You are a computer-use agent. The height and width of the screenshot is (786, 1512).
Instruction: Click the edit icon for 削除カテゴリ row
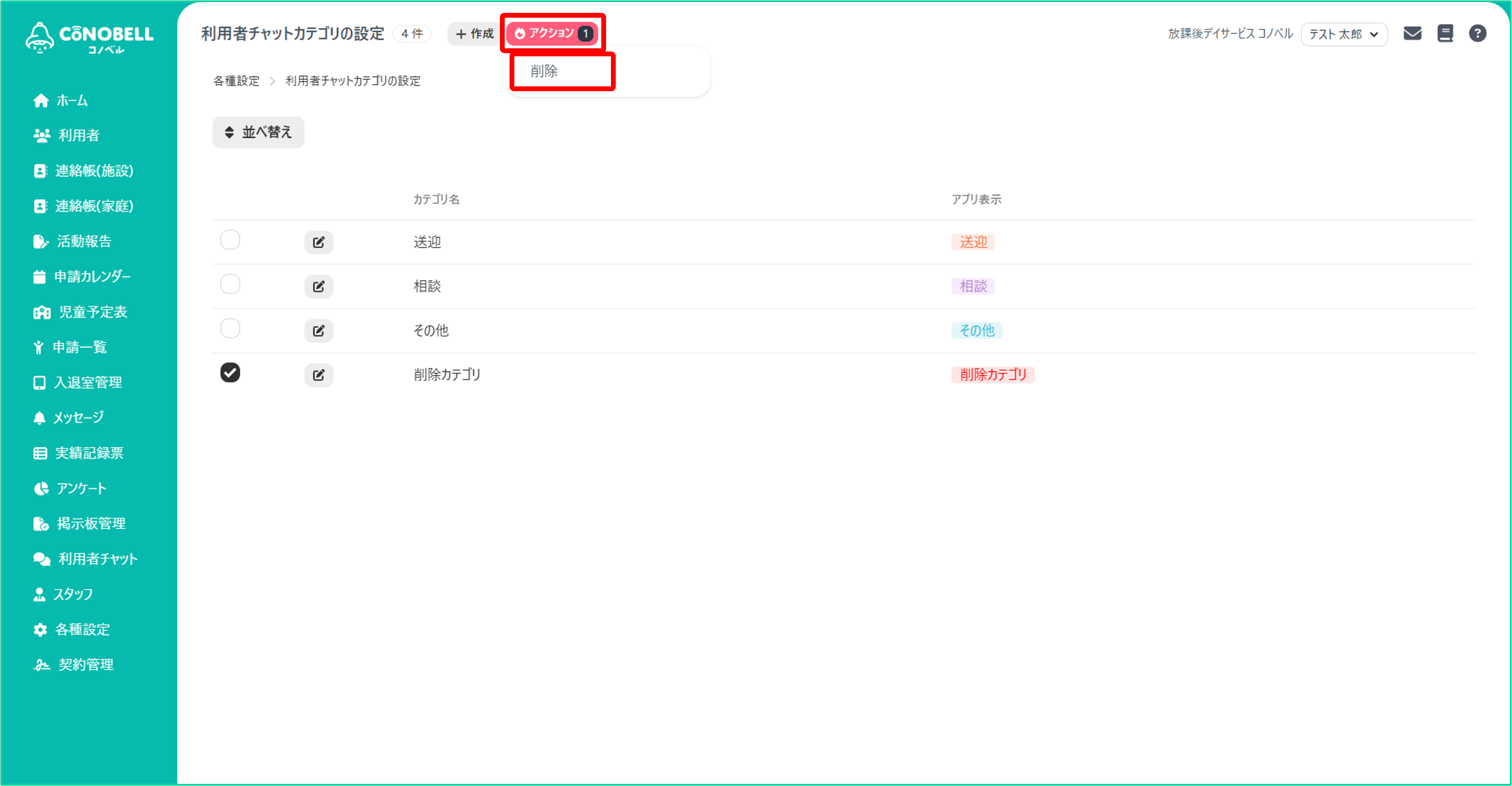[x=319, y=374]
